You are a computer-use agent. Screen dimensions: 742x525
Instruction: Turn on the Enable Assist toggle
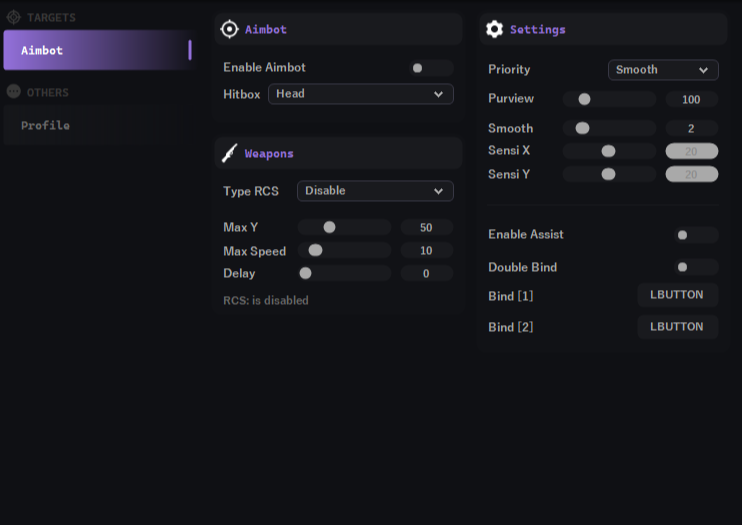click(x=696, y=235)
